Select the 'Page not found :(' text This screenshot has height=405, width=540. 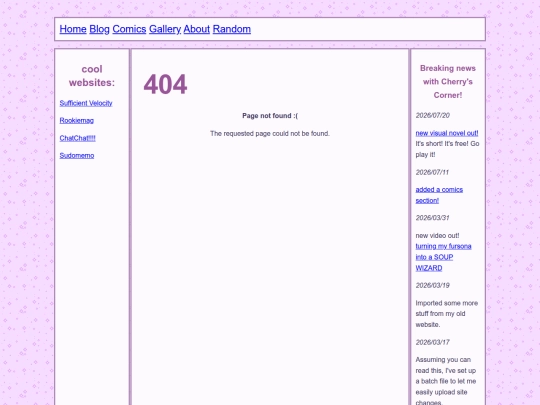tap(270, 116)
